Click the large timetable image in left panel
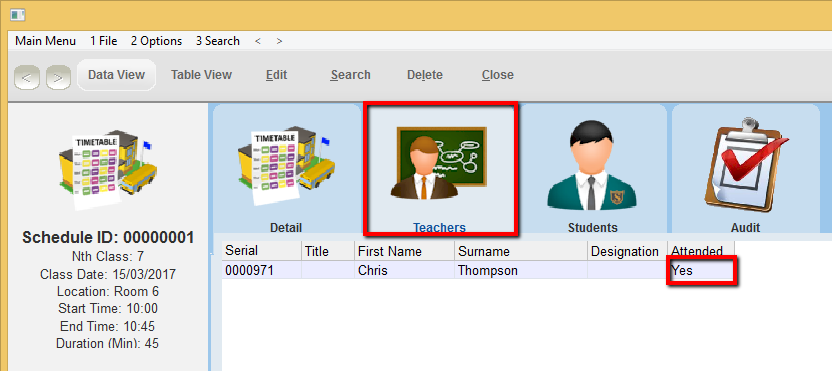 tap(108, 169)
